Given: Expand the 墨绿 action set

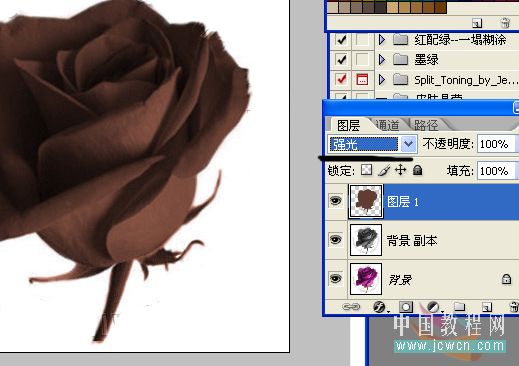Looking at the screenshot, I should pyautogui.click(x=382, y=60).
